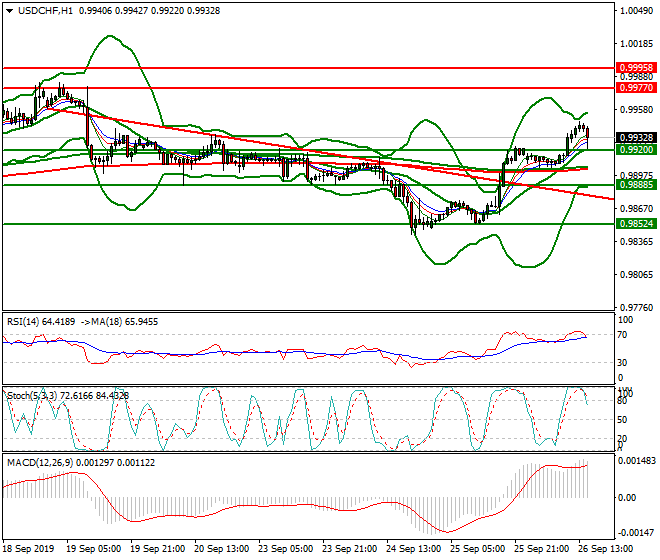This screenshot has width=660, height=560.
Task: Click the 25 Sep 21:00 time axis label
Action: pyautogui.click(x=542, y=549)
